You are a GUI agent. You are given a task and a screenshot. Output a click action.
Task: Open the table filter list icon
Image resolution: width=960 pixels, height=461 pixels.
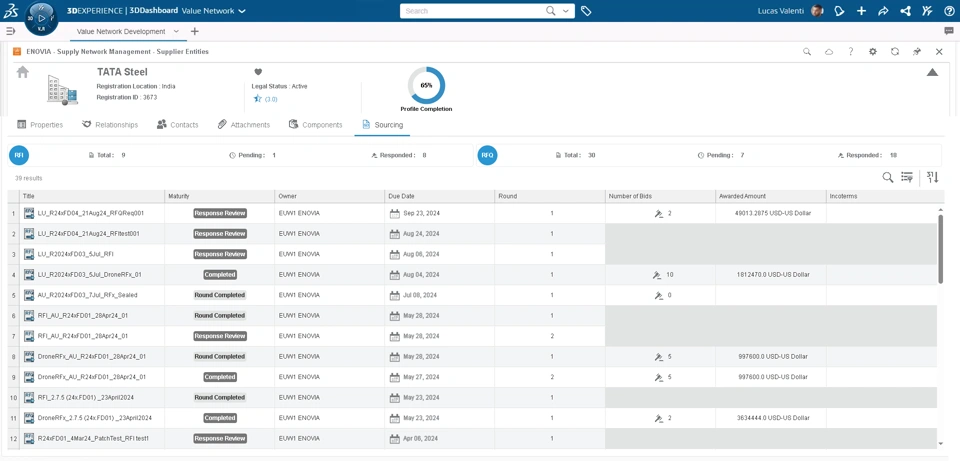coord(907,178)
